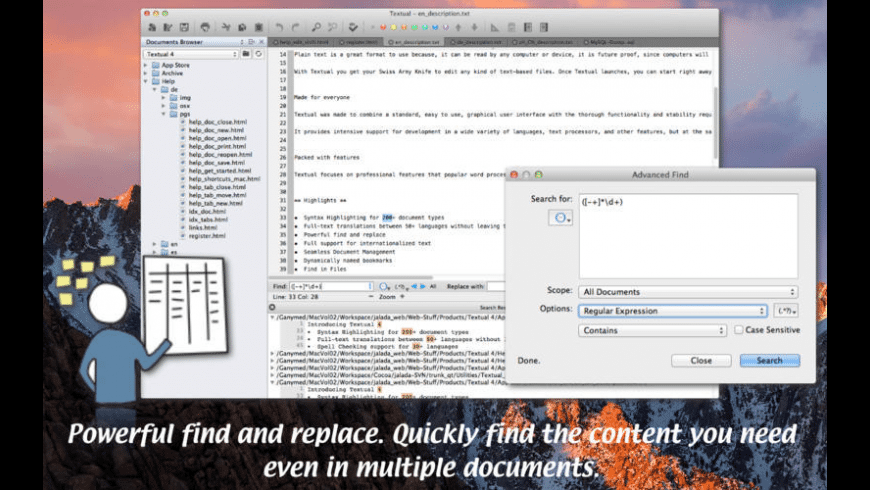Screen dimensions: 870x490
Task: Click the Find and Replace toolbar icon
Action: coord(332,27)
